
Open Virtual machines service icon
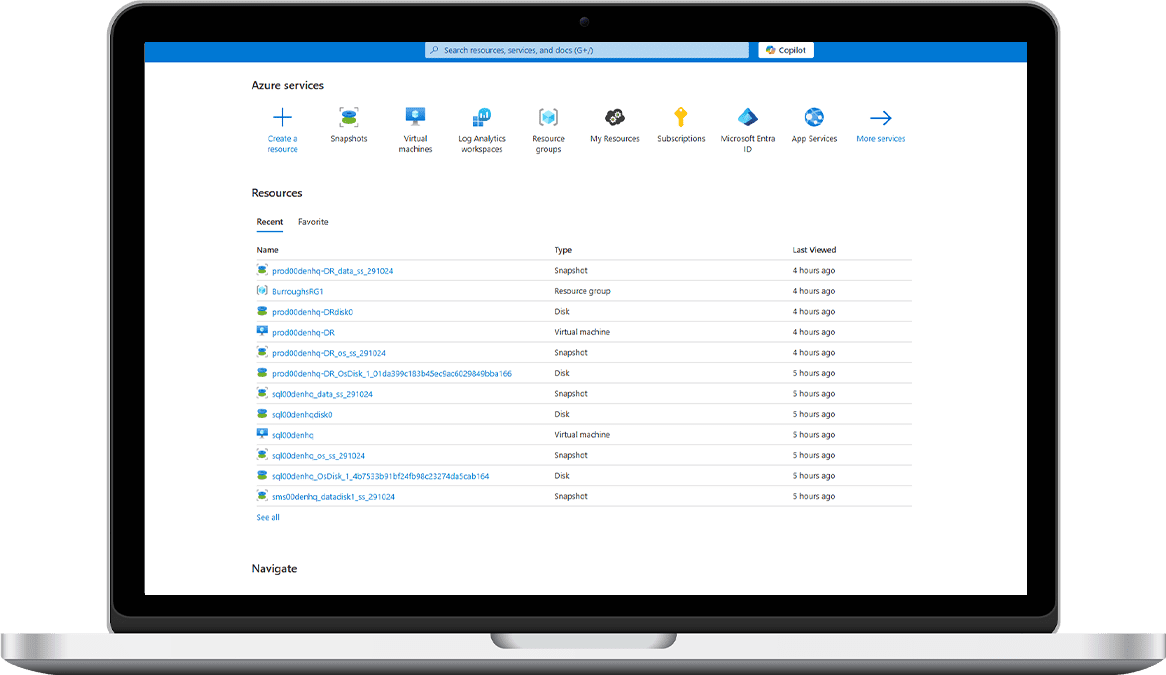415,118
